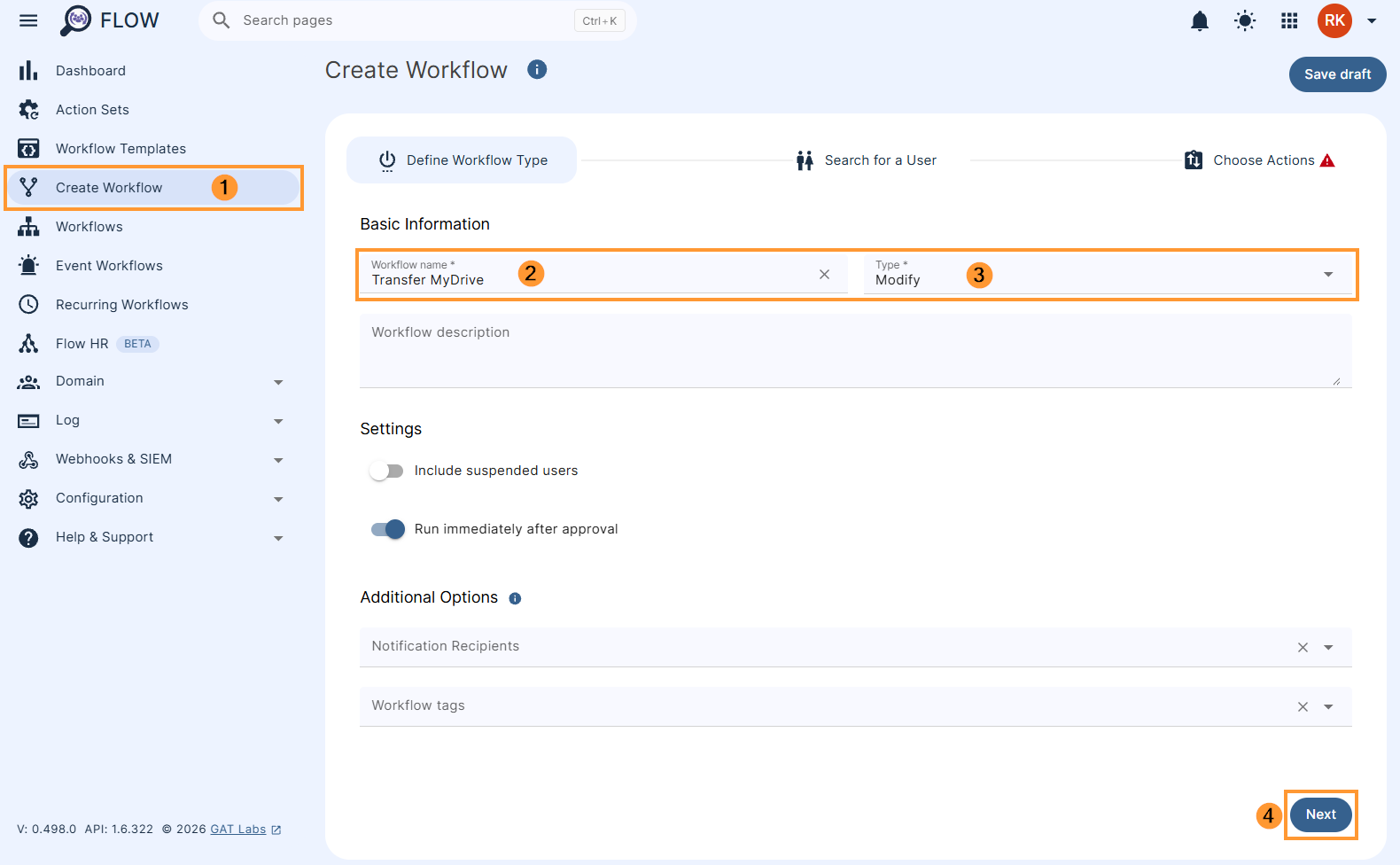Click the Workflow description textarea

(x=856, y=351)
